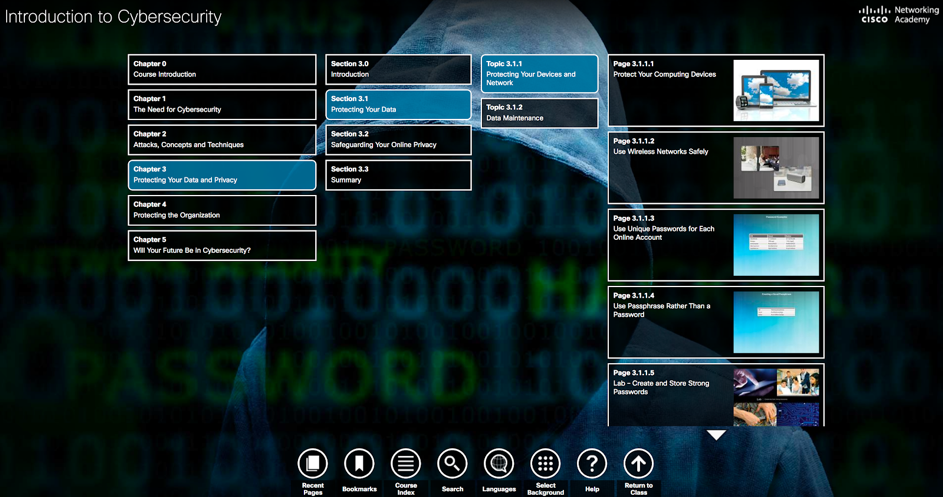This screenshot has height=497, width=943.
Task: Open Section 3.3 Summary
Action: tap(398, 175)
